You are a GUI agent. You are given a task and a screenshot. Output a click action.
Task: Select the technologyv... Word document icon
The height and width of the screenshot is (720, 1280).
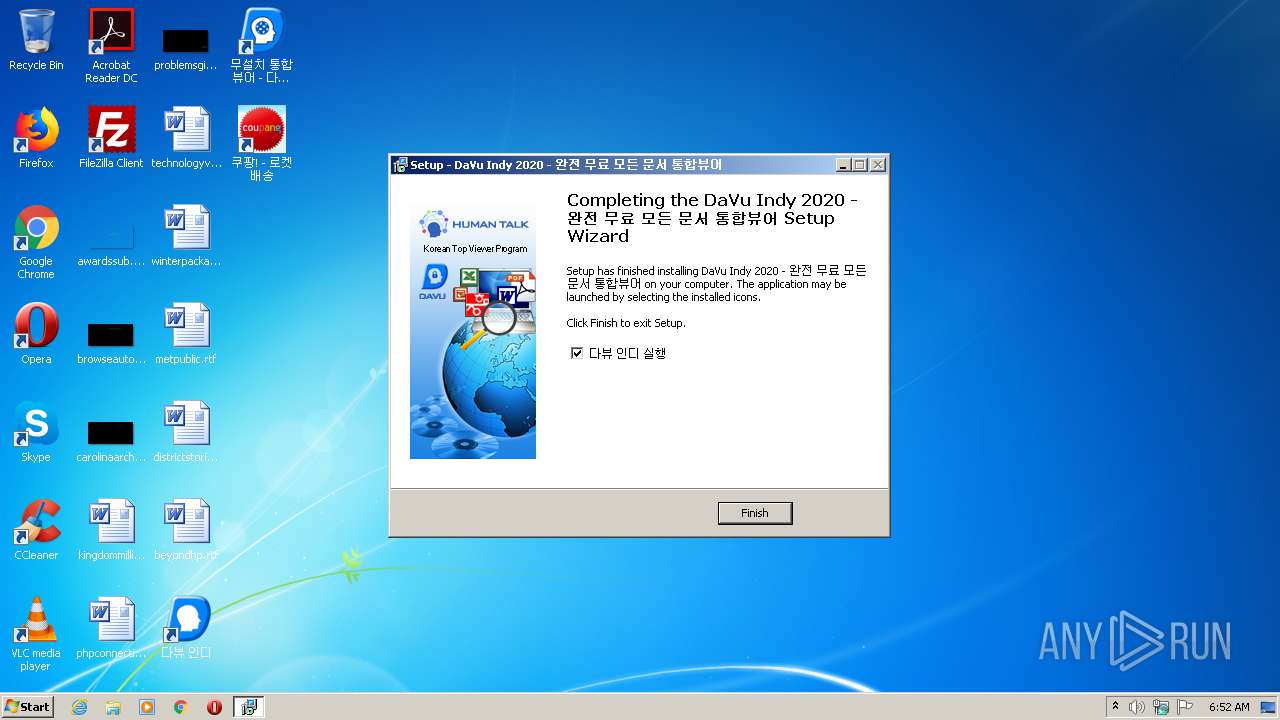pos(186,138)
